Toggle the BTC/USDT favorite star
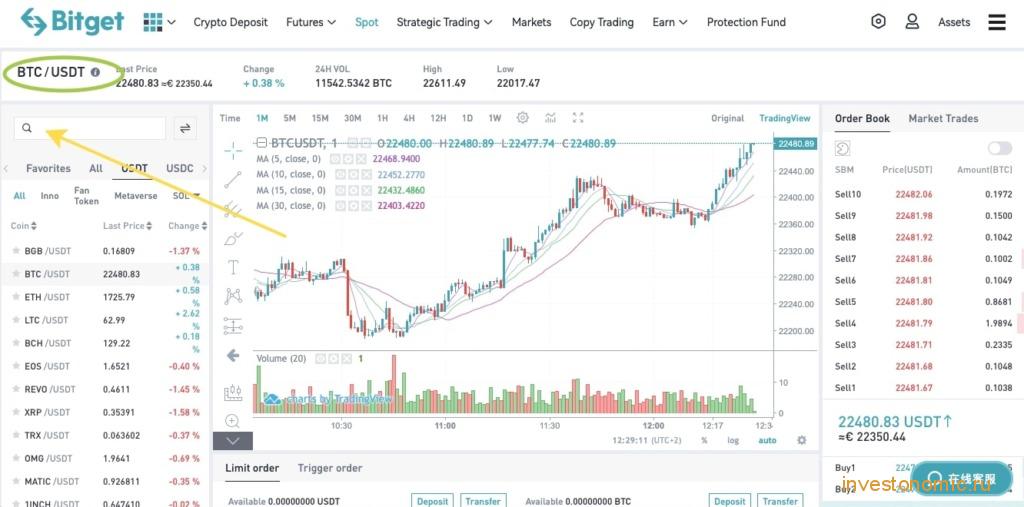Viewport: 1024px width, 507px height. 14,274
